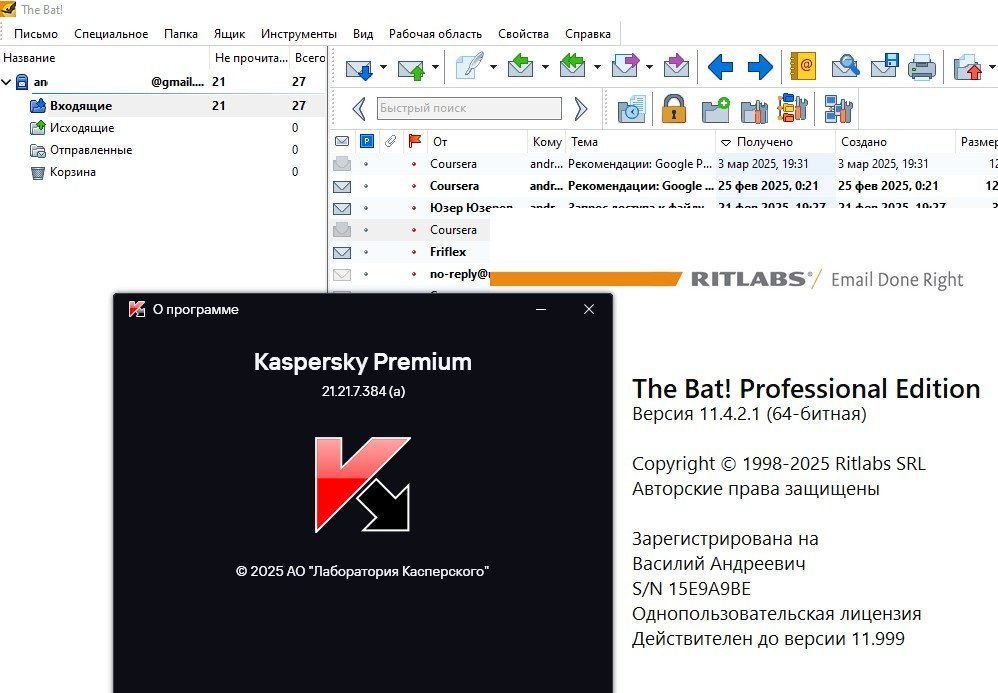Image resolution: width=998 pixels, height=693 pixels.
Task: Open the Address Book icon
Action: (x=803, y=66)
